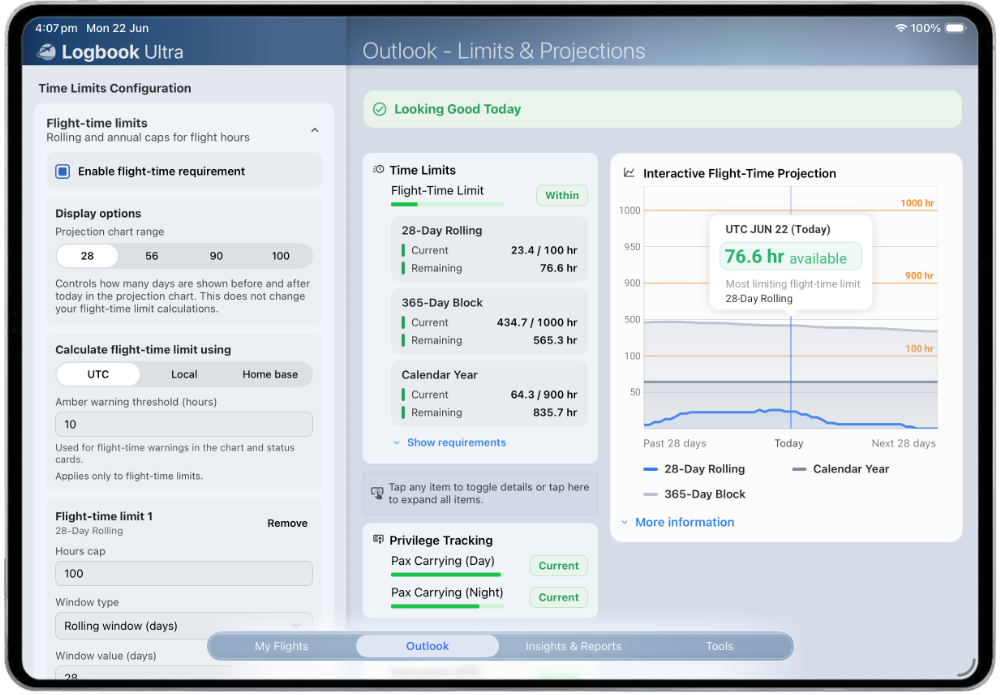This screenshot has width=1000, height=695.
Task: Open the Insights & Reports tab
Action: point(573,647)
